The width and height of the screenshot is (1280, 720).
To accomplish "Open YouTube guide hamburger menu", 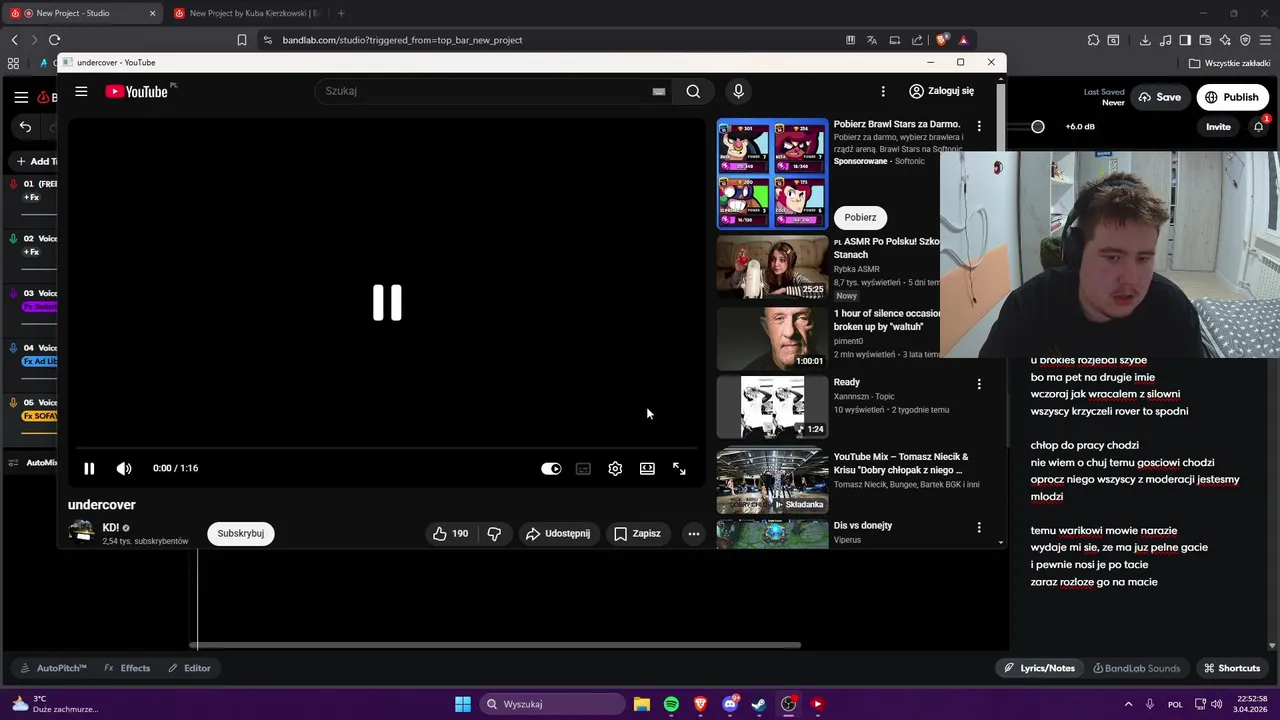I will (x=81, y=91).
